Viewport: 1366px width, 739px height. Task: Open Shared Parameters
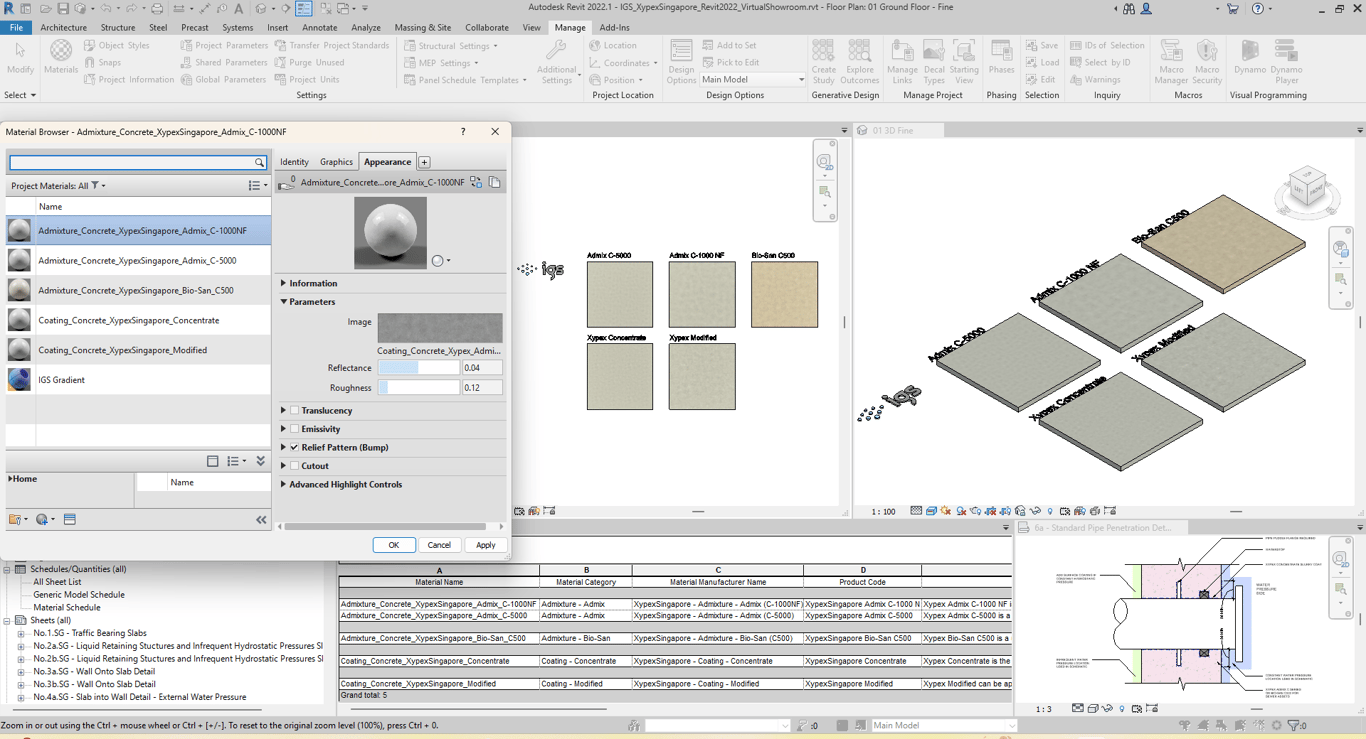point(224,62)
